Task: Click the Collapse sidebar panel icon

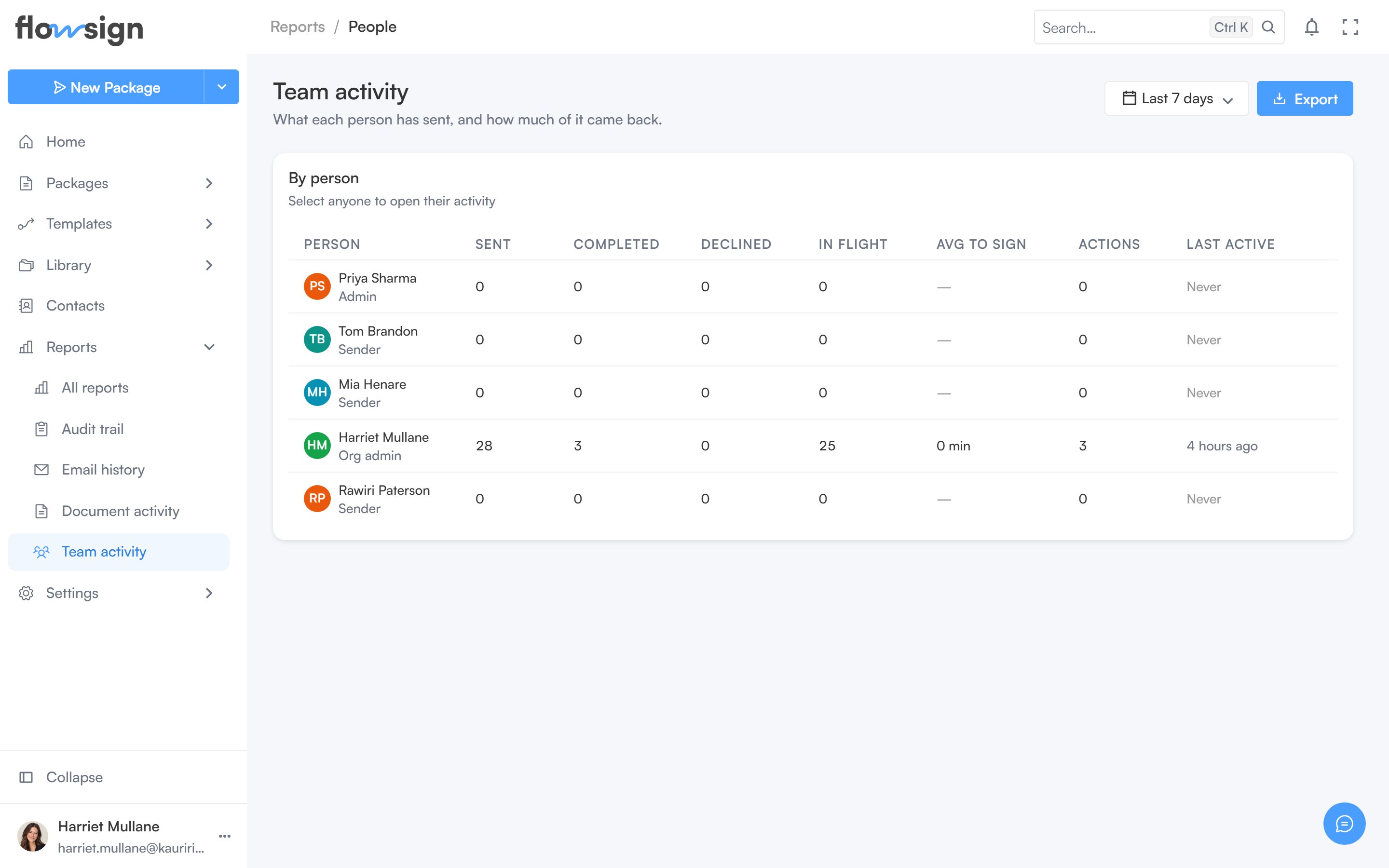Action: coord(26,777)
